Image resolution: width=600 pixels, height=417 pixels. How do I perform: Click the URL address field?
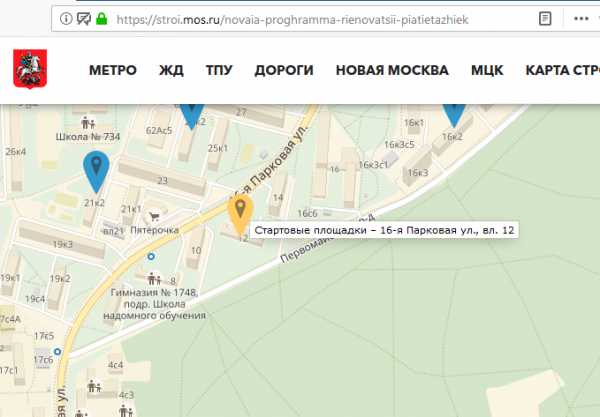(320, 18)
